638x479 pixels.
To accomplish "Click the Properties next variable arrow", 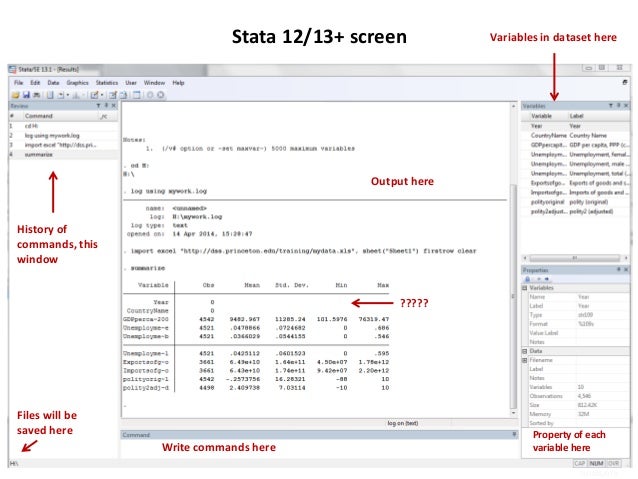I will [546, 279].
